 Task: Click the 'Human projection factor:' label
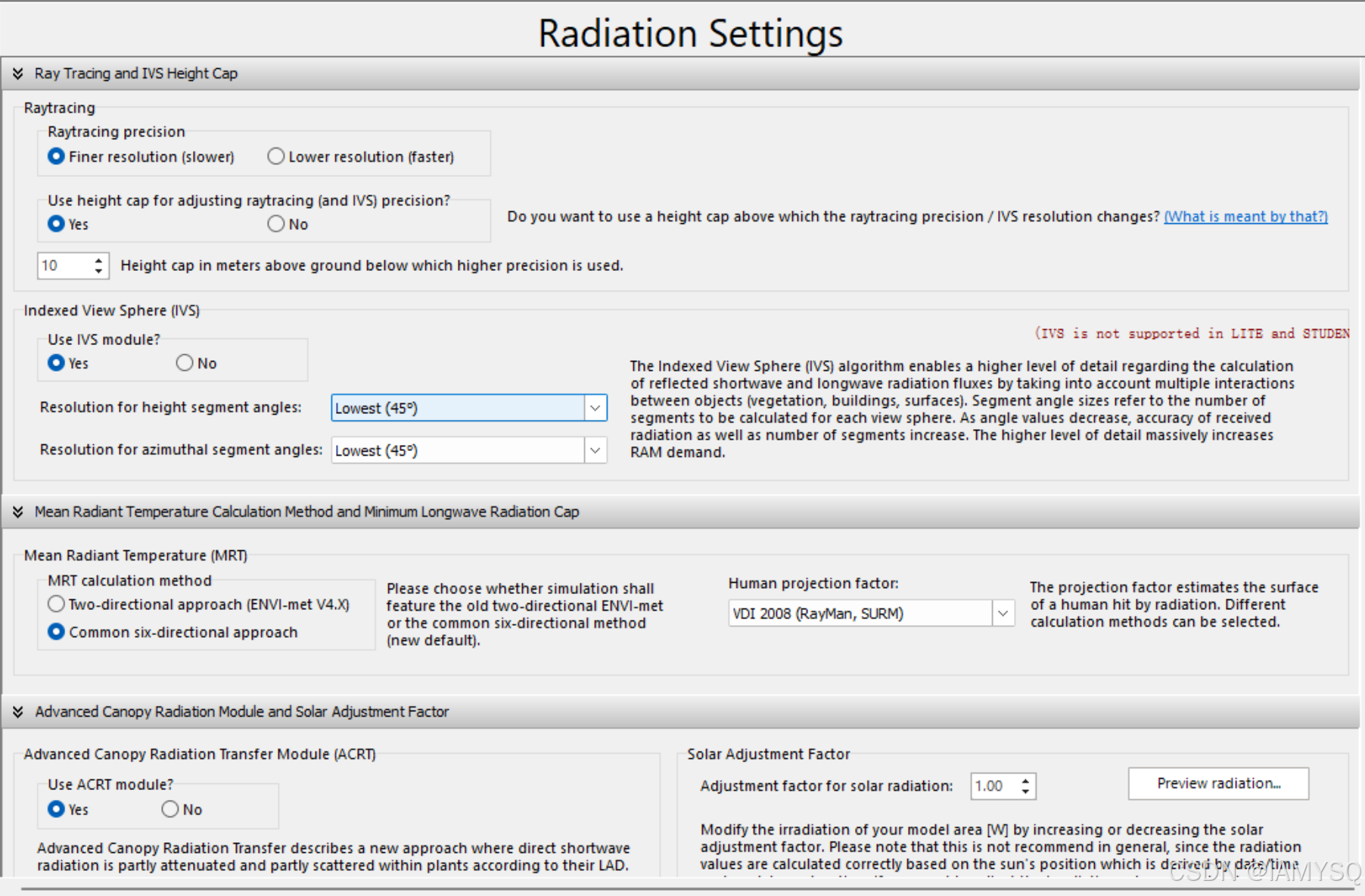(x=813, y=583)
